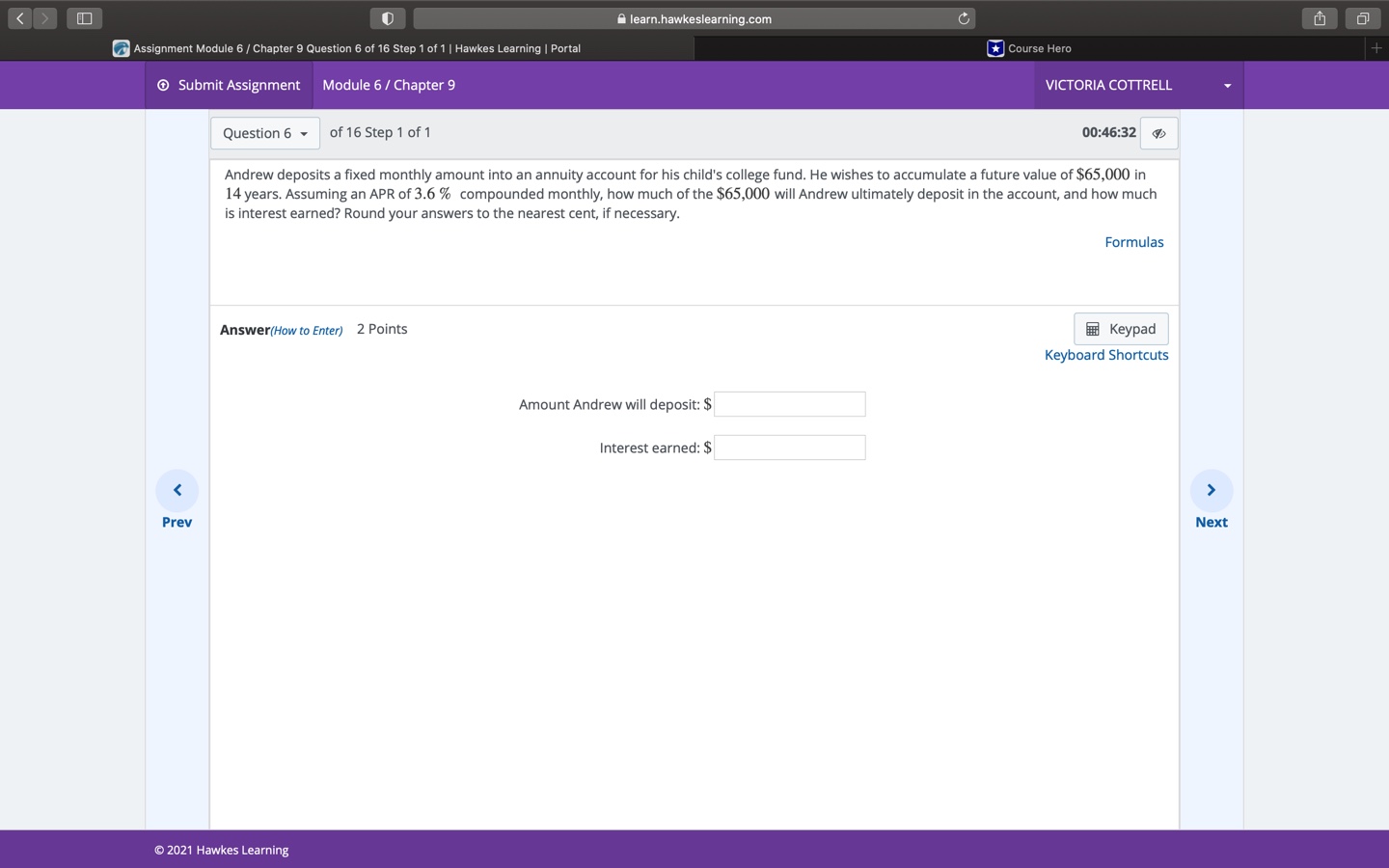Expand the VICTORIA COTTRELL account menu

1136,85
